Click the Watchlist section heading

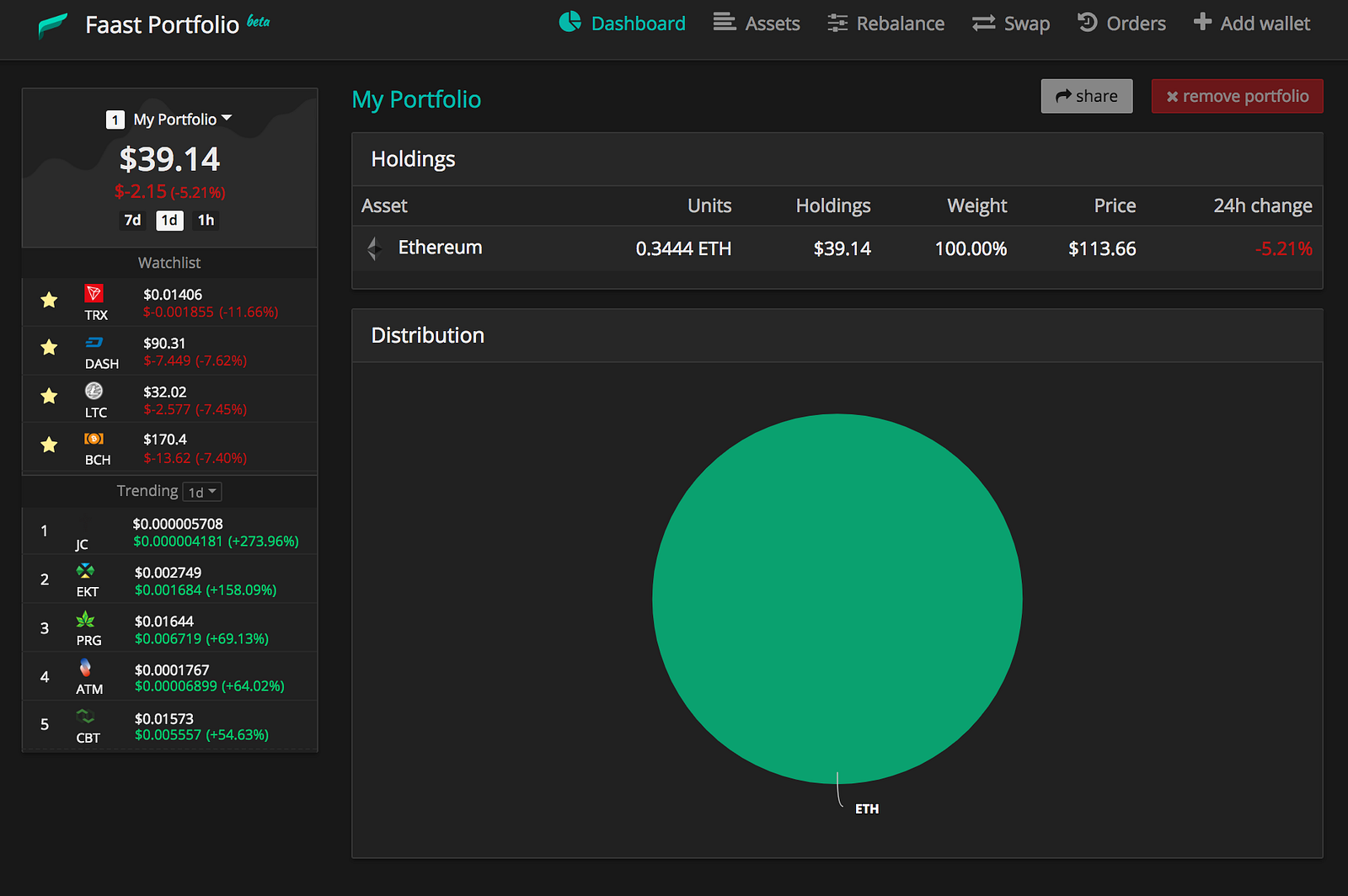click(x=169, y=263)
